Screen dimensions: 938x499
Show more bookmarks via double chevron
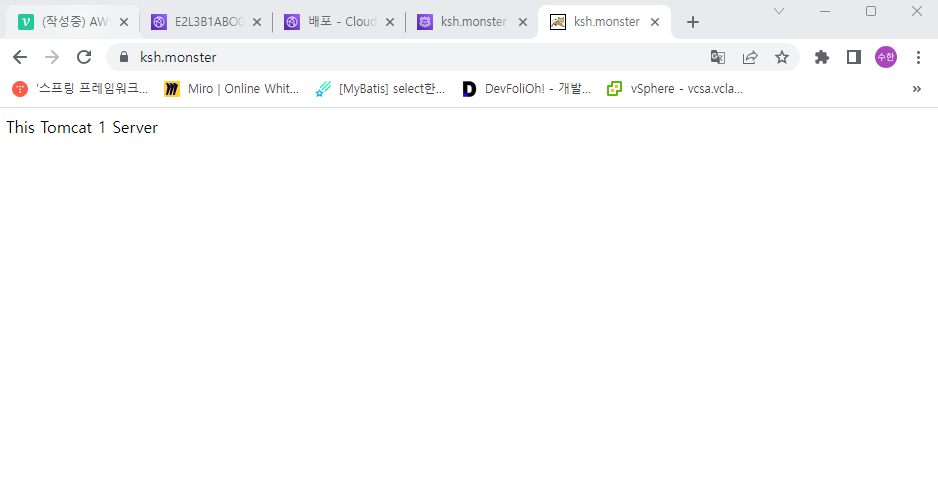(x=916, y=89)
